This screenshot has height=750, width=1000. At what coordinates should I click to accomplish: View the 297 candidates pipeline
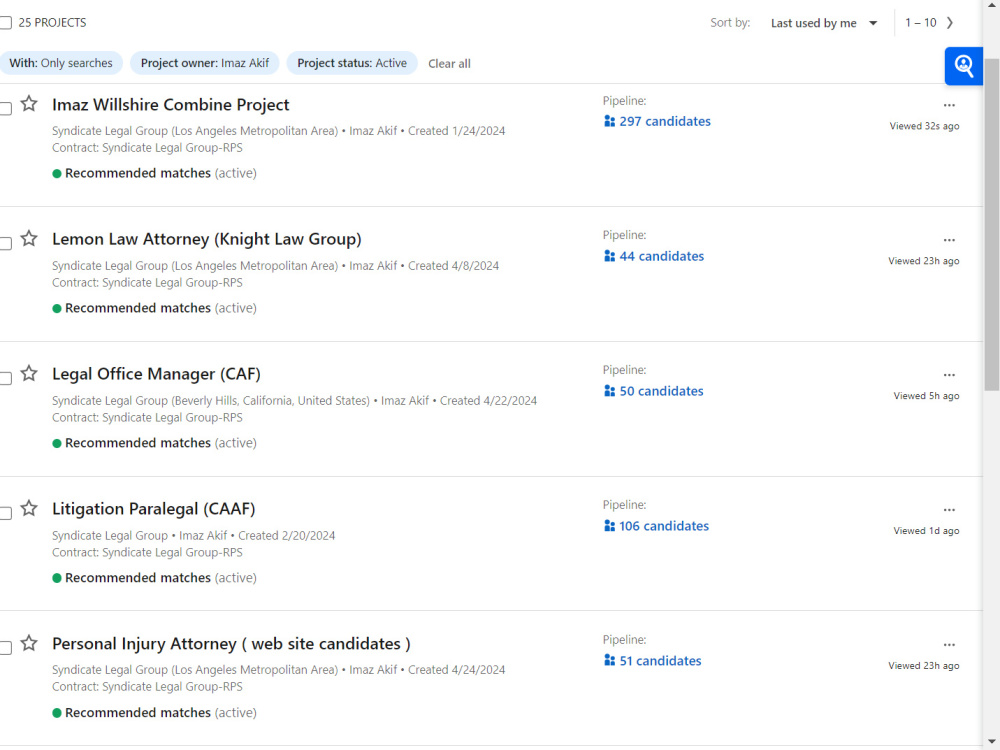click(x=657, y=121)
